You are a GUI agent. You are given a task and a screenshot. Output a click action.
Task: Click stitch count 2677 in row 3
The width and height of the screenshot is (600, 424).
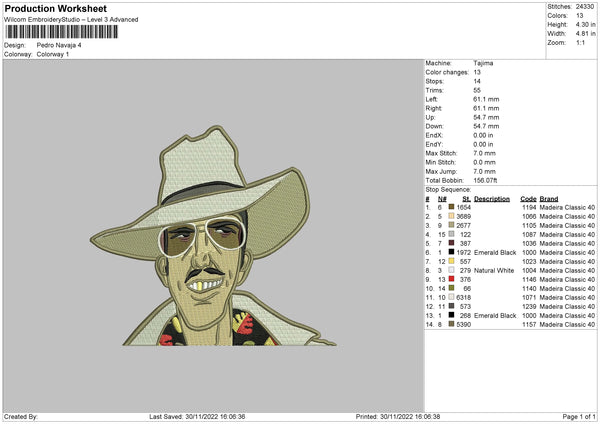[x=464, y=225]
